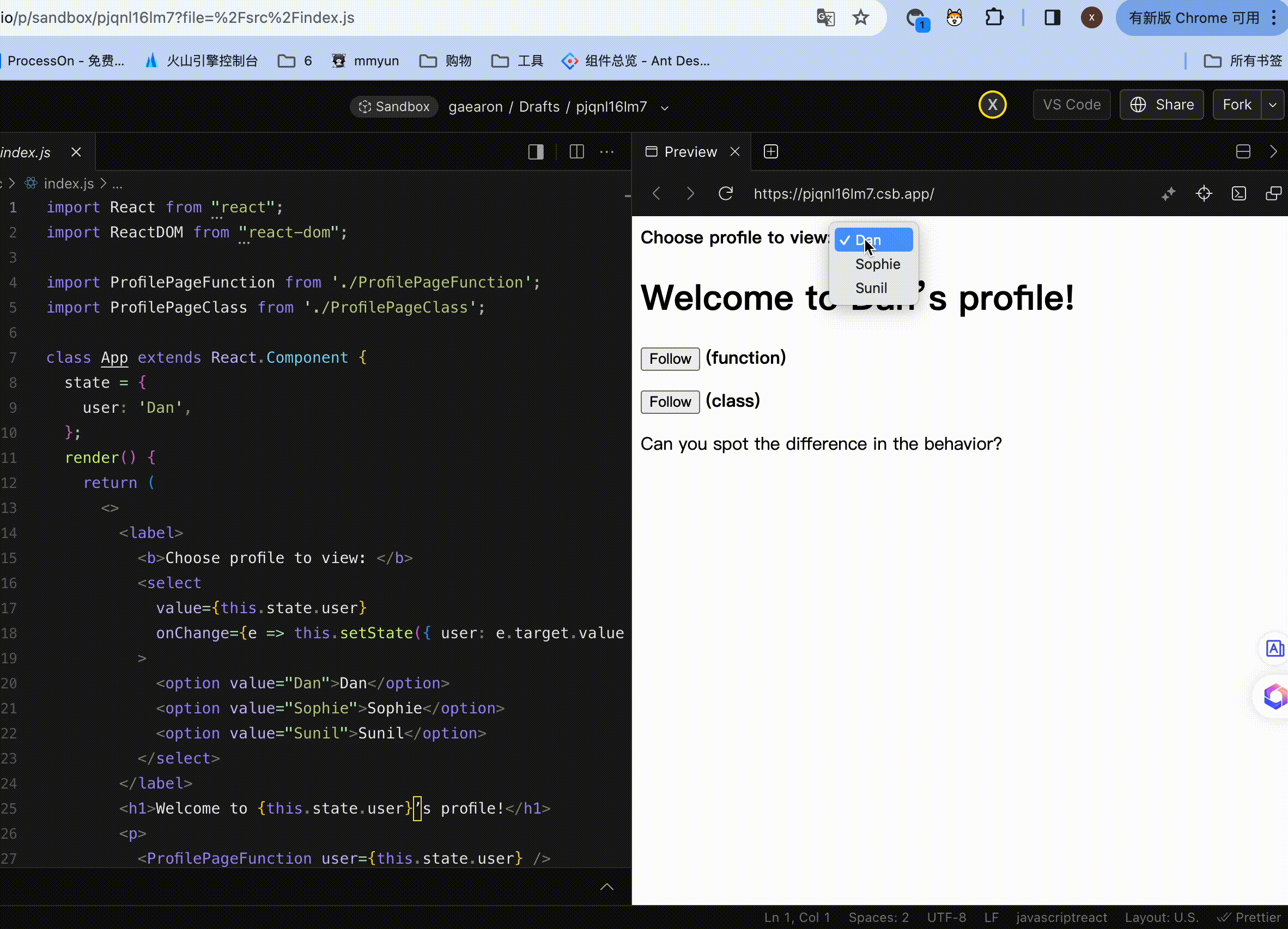Open the preview terminal console icon
This screenshot has height=929, width=1288.
(1238, 193)
